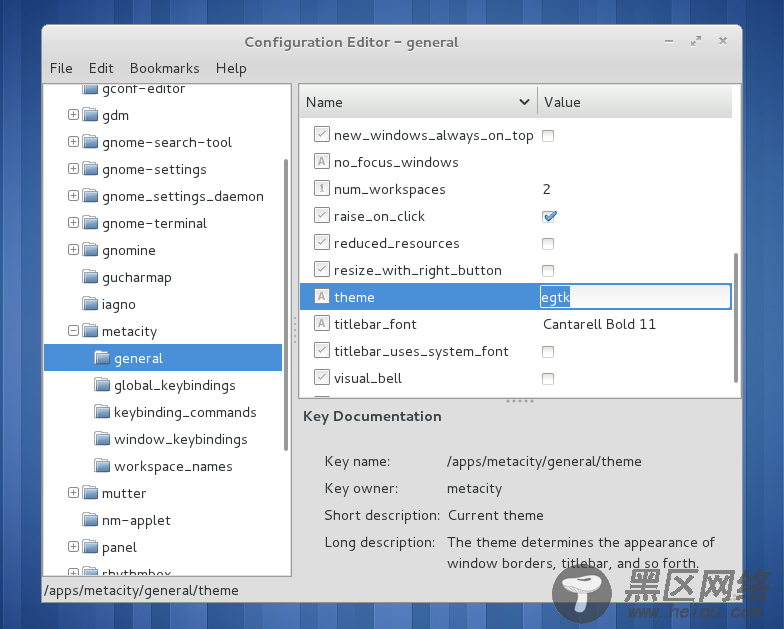This screenshot has height=629, width=784.
Task: Click the string type icon for no_focus_windows
Action: tap(322, 162)
